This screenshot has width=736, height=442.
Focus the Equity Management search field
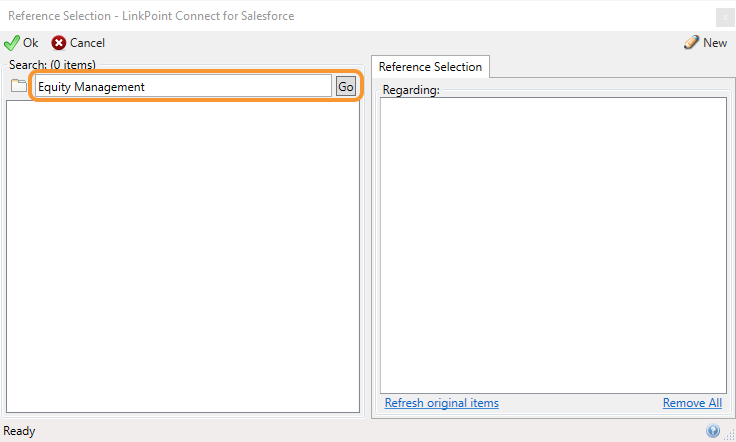(184, 86)
